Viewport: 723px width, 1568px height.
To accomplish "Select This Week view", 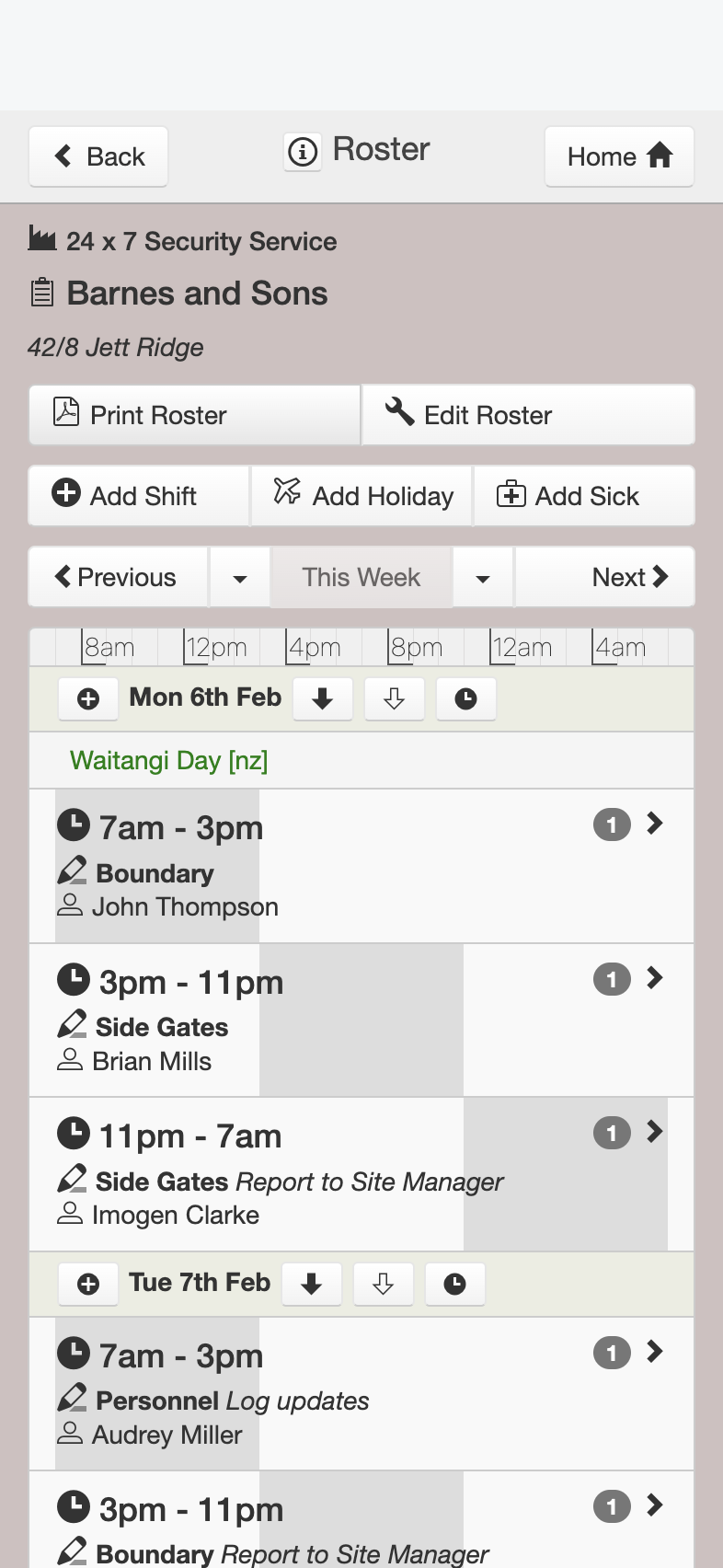I will point(361,578).
